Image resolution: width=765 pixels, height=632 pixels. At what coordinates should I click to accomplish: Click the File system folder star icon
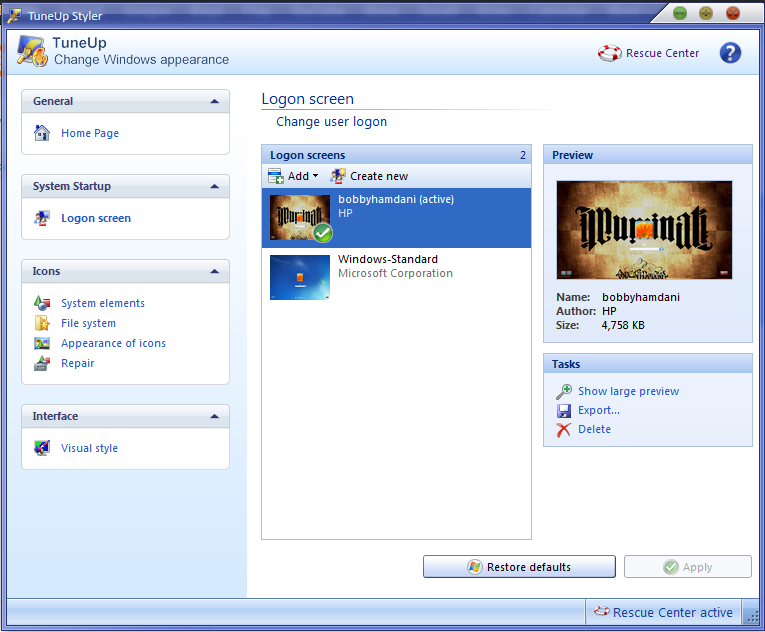point(42,323)
